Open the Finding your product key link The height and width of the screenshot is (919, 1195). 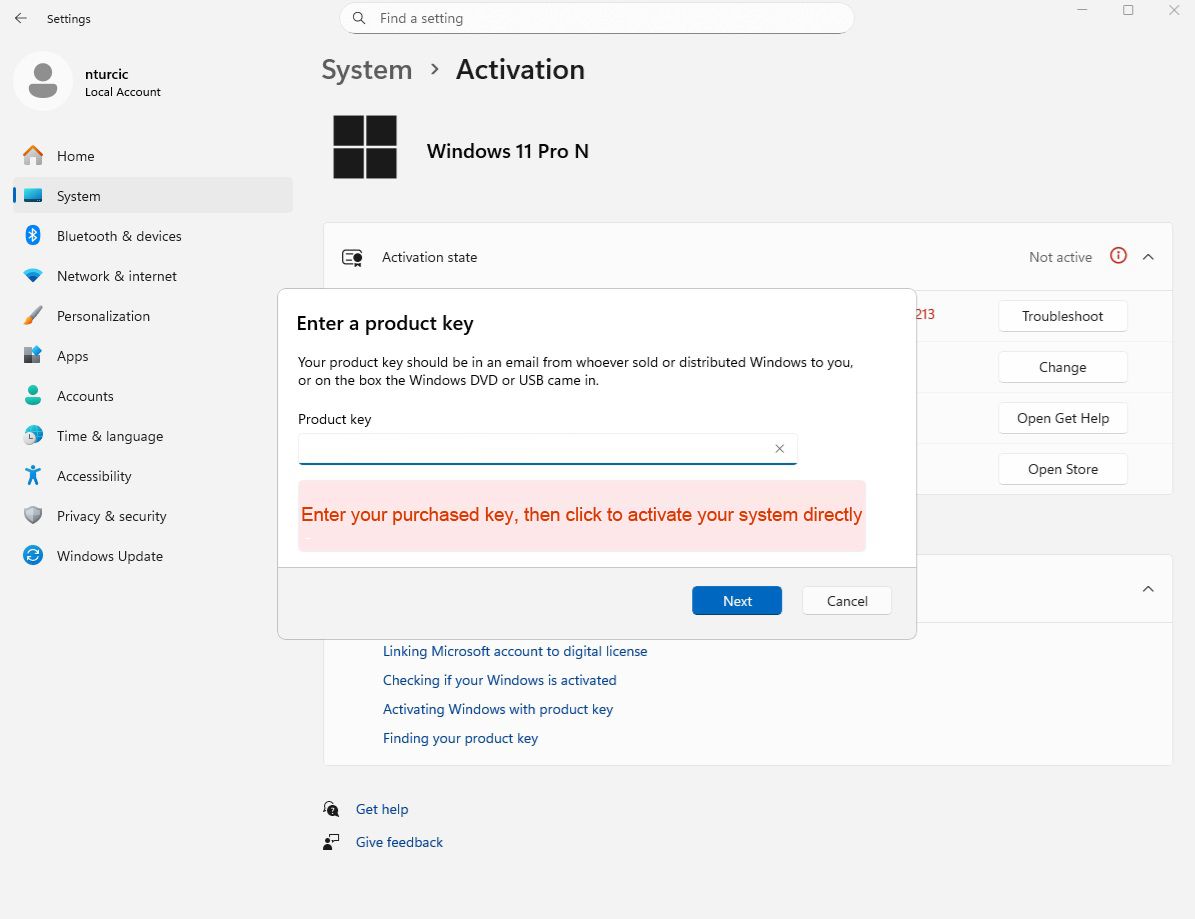point(460,738)
